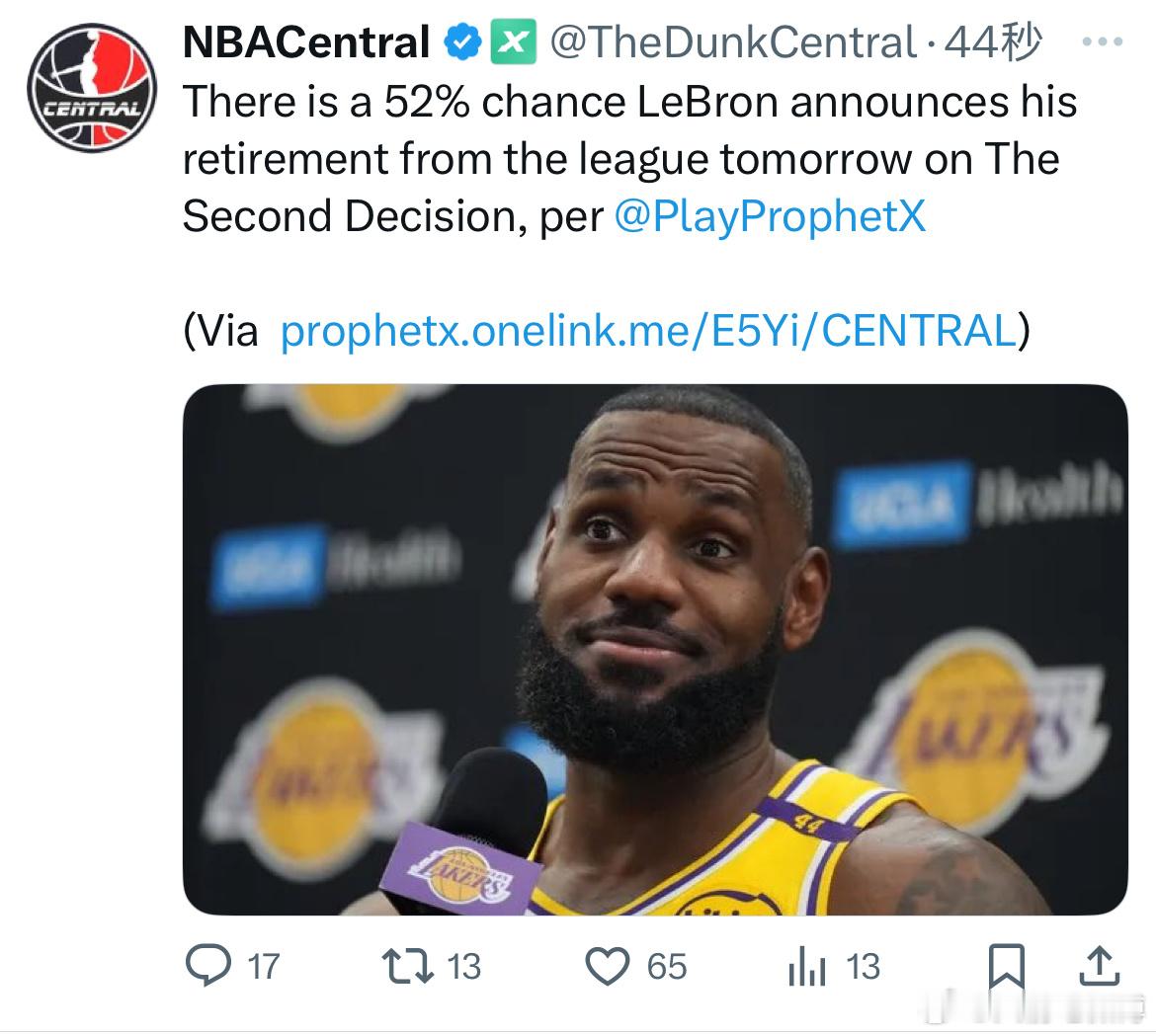The width and height of the screenshot is (1156, 1036).
Task: View analytics via the bar chart icon
Action: point(806,967)
